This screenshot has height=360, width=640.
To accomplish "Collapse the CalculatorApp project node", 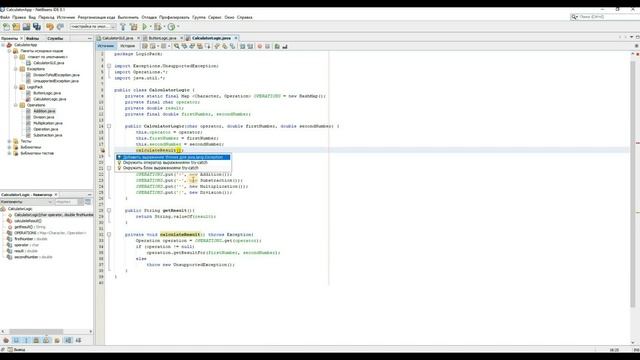I will tap(3, 45).
